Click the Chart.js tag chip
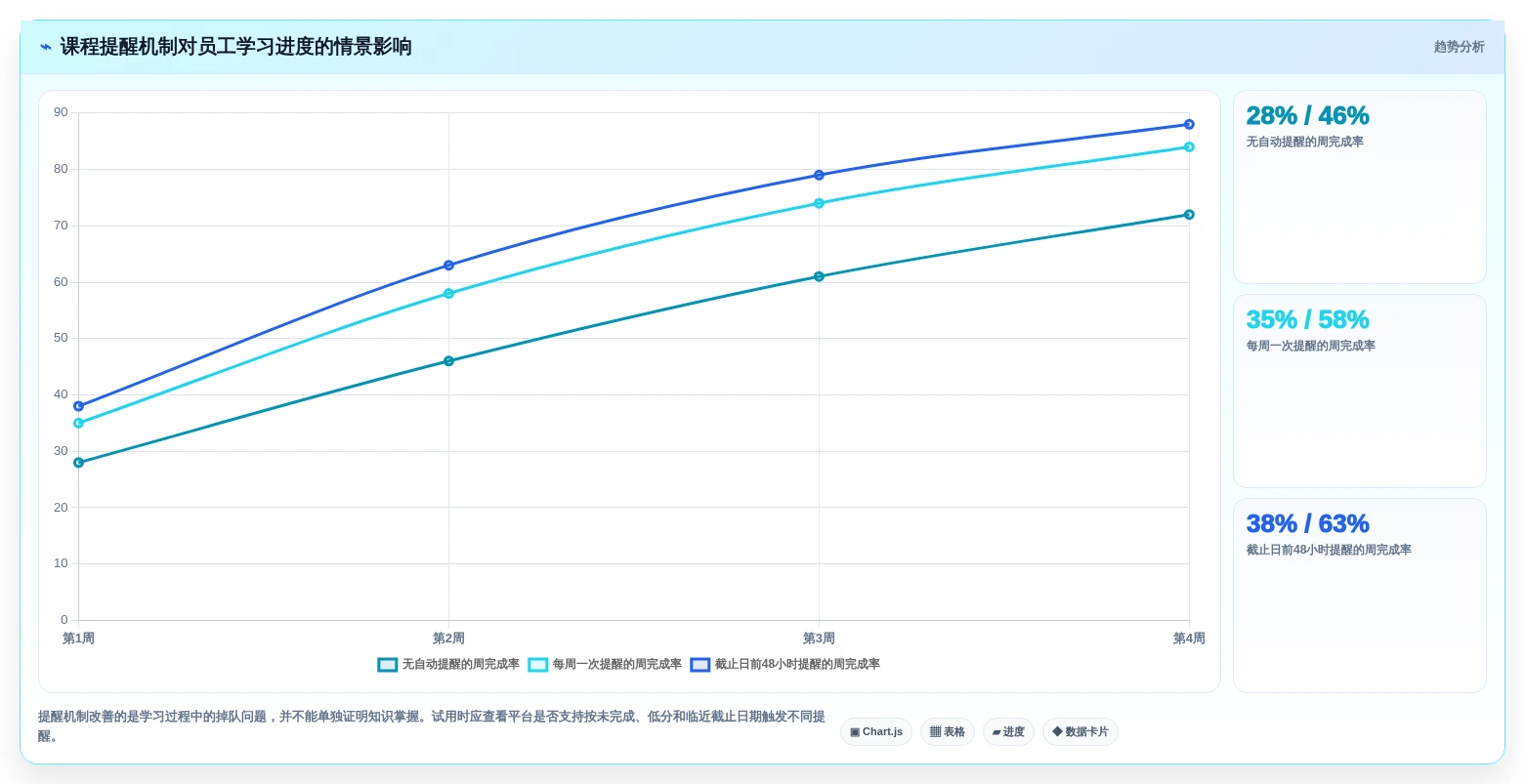The height and width of the screenshot is (784, 1525). click(876, 731)
